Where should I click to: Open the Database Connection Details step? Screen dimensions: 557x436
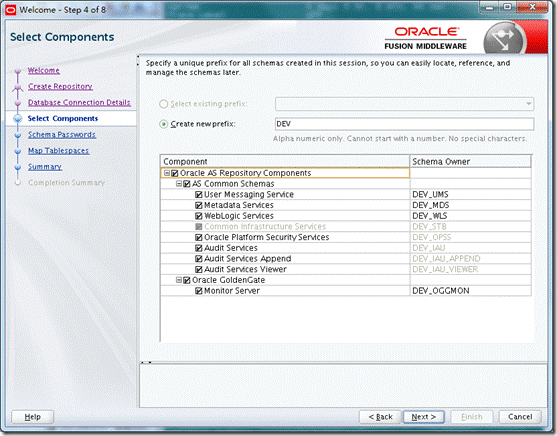click(79, 103)
